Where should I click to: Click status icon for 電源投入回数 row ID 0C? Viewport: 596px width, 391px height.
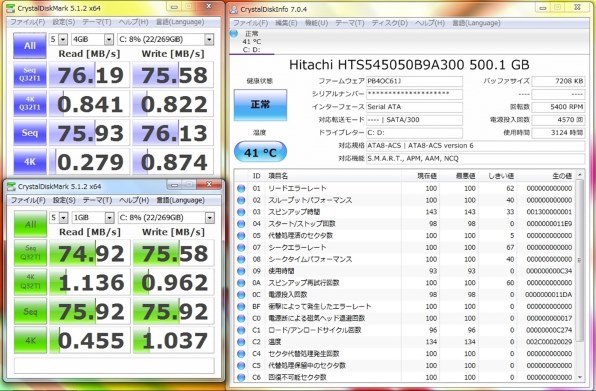(241, 294)
